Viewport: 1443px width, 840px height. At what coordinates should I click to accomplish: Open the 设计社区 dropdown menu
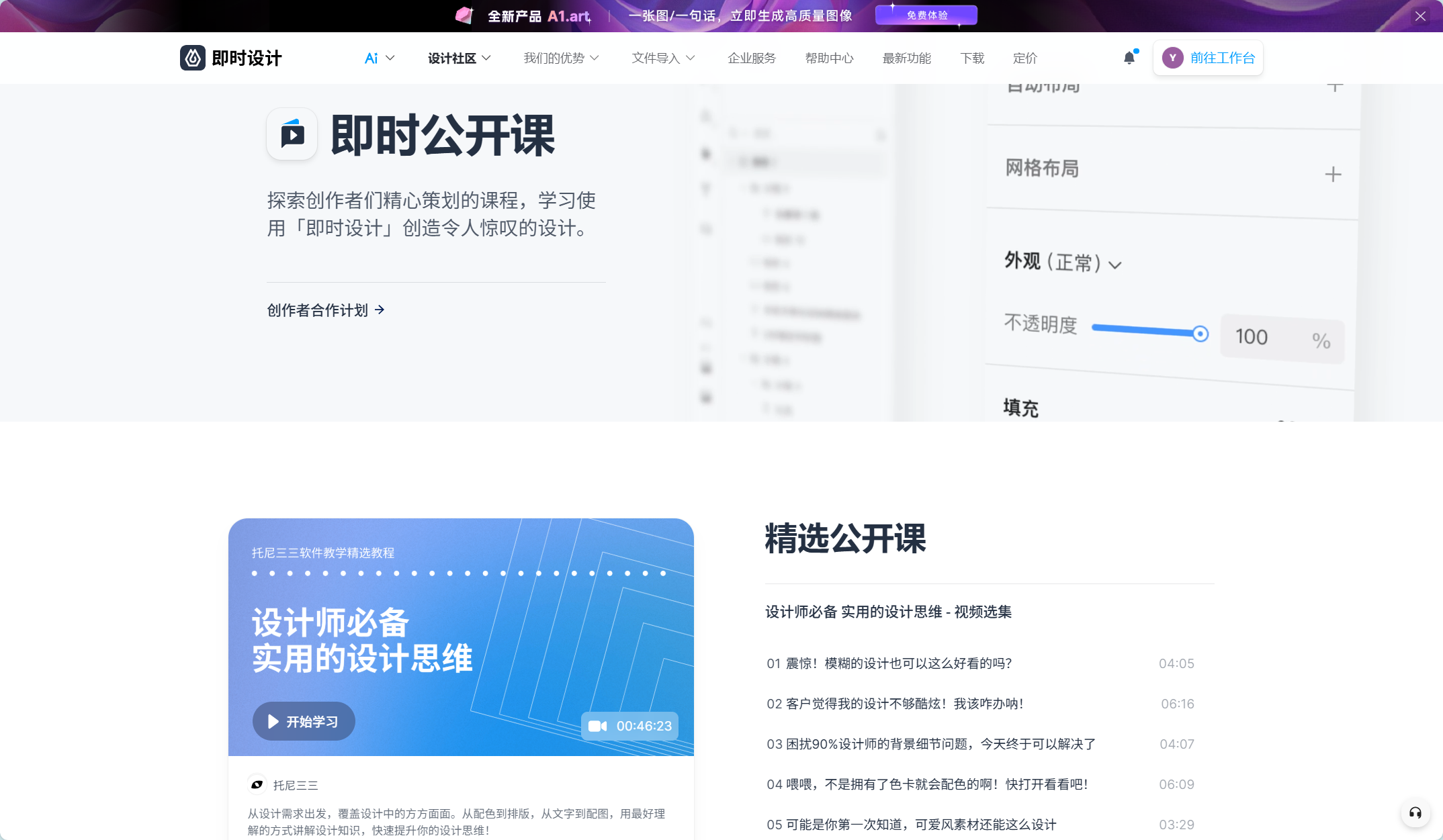(x=460, y=58)
